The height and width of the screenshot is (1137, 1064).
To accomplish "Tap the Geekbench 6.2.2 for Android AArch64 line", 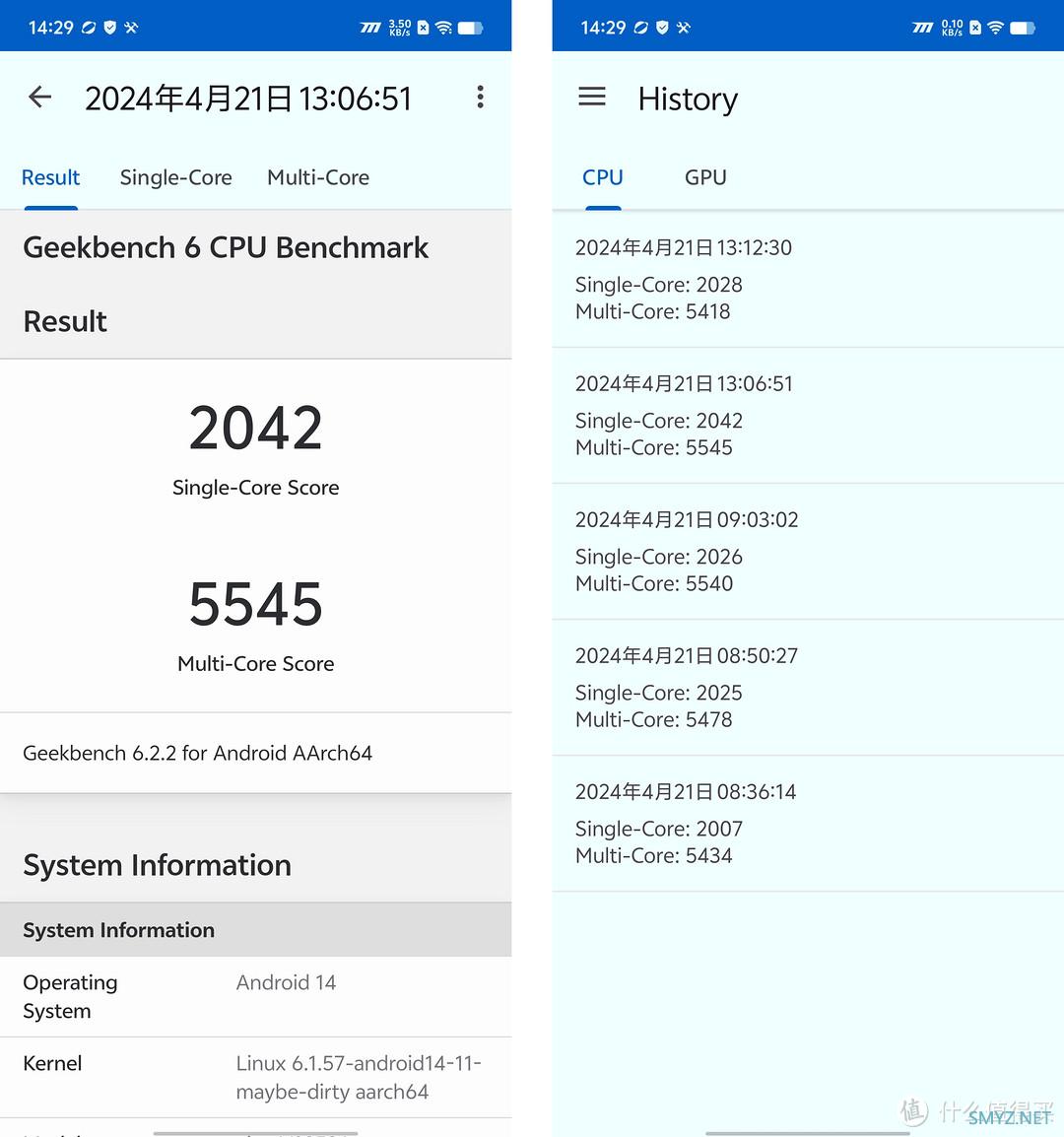I will click(197, 754).
